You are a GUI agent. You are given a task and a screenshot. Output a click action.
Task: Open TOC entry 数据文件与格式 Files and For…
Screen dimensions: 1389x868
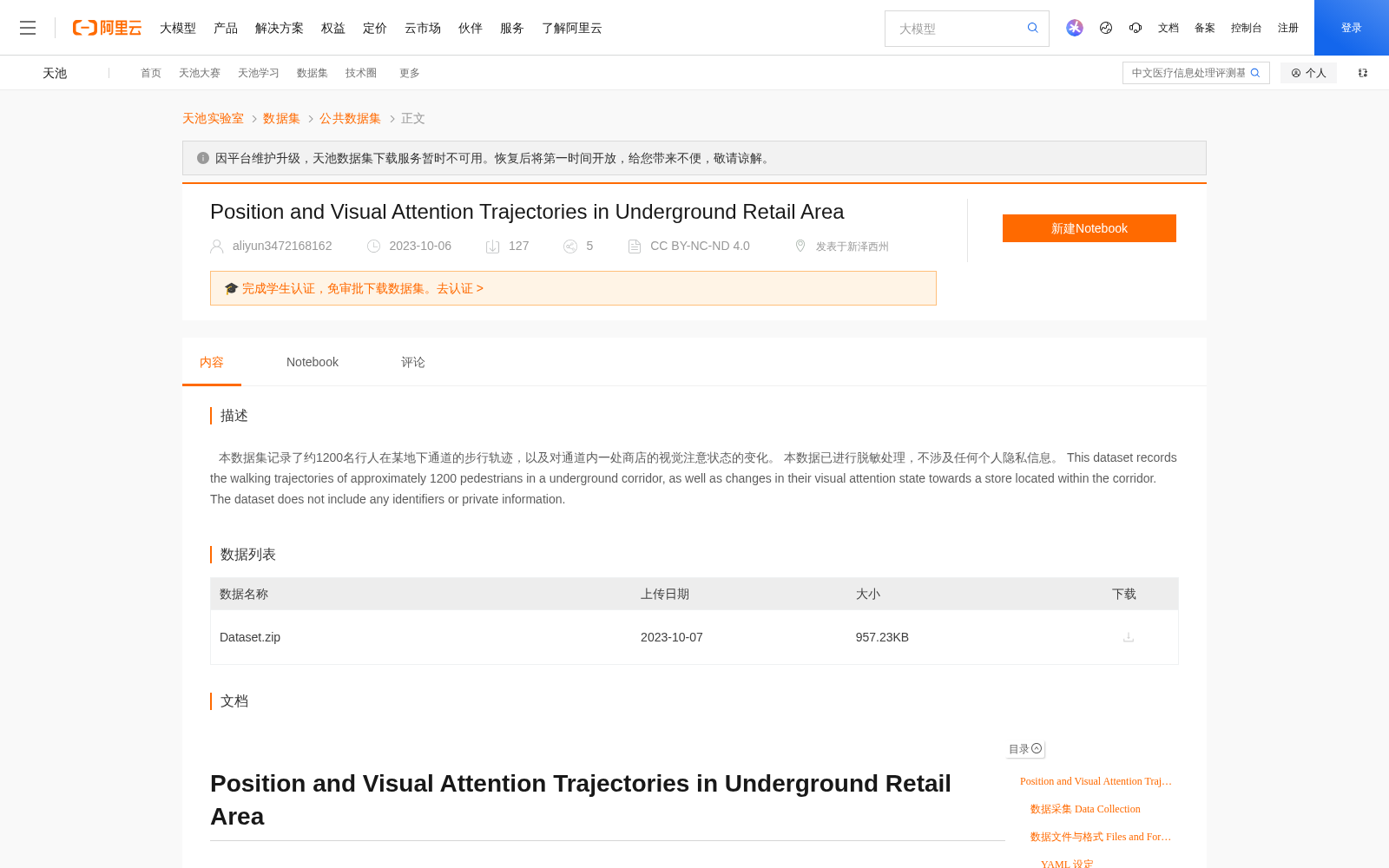pos(1101,837)
